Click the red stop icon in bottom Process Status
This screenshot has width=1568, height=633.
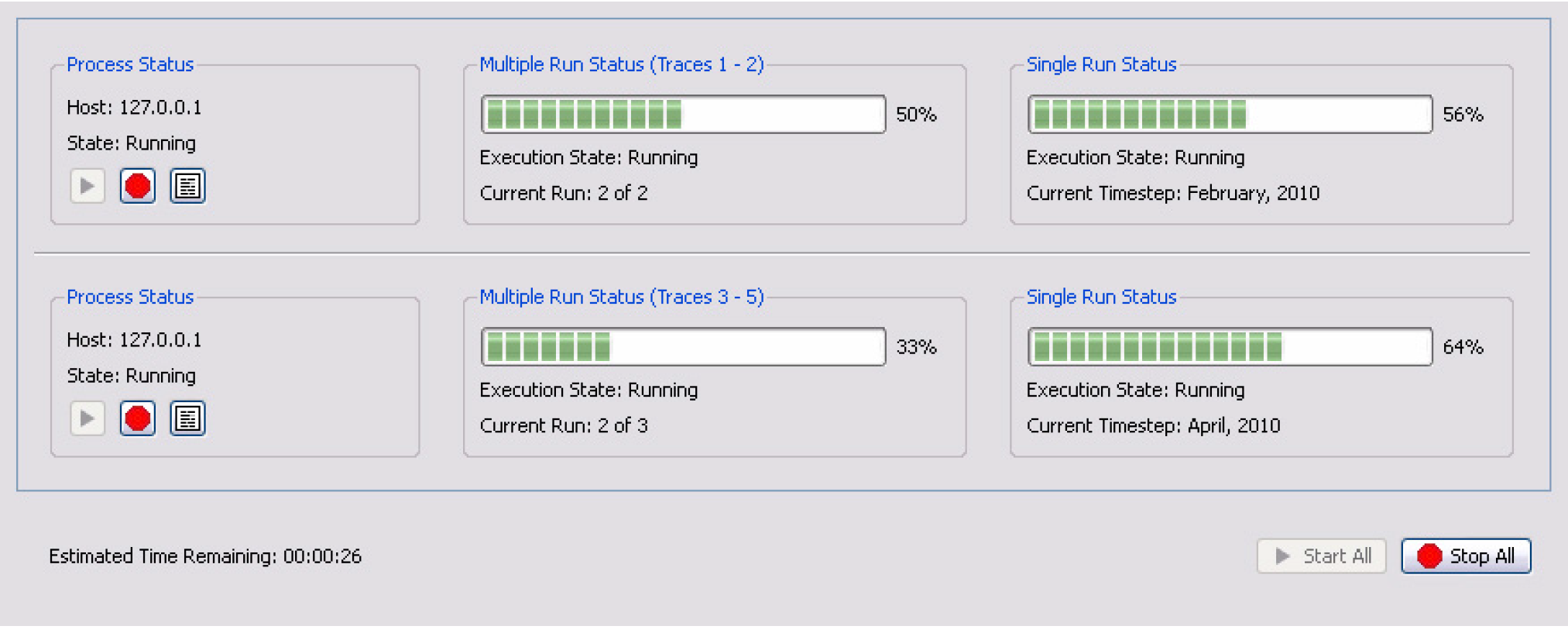[138, 418]
